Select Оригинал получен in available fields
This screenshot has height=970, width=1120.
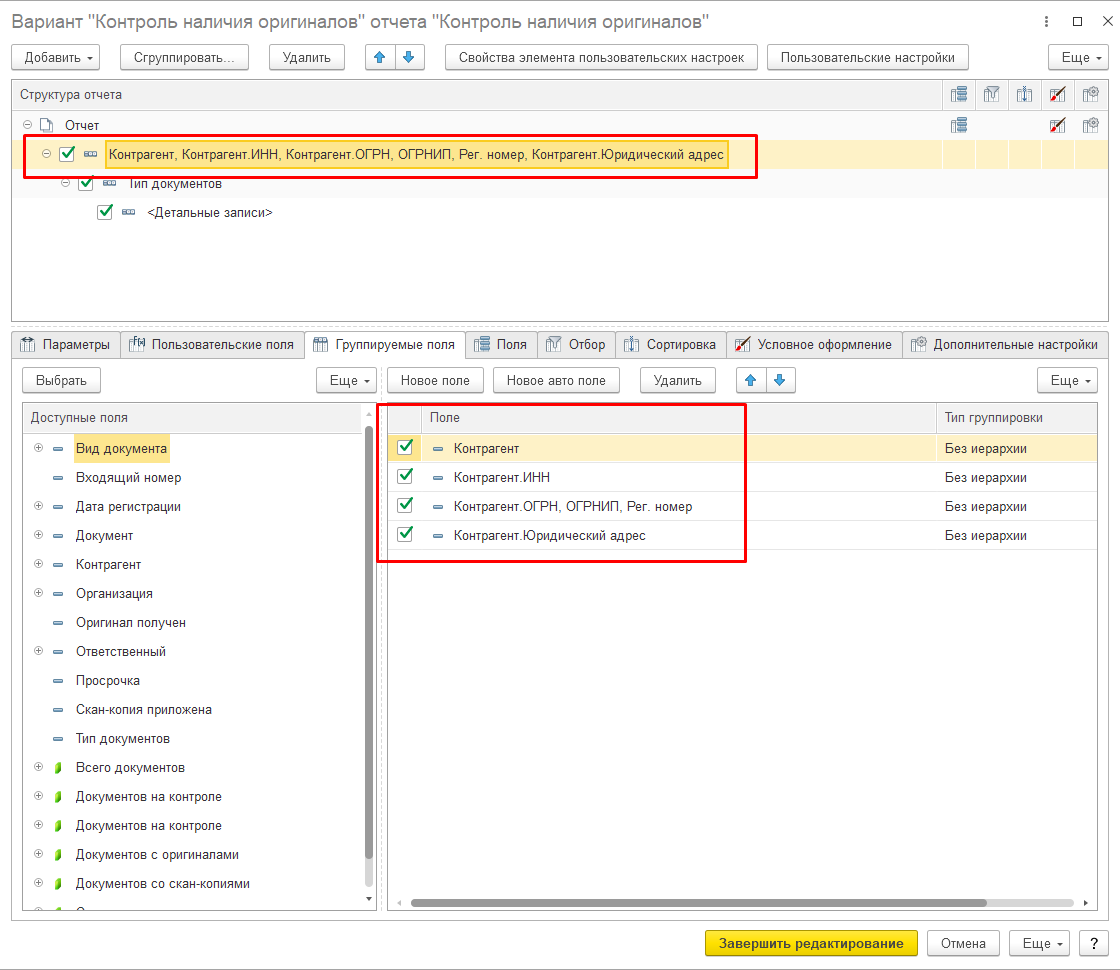pos(131,622)
